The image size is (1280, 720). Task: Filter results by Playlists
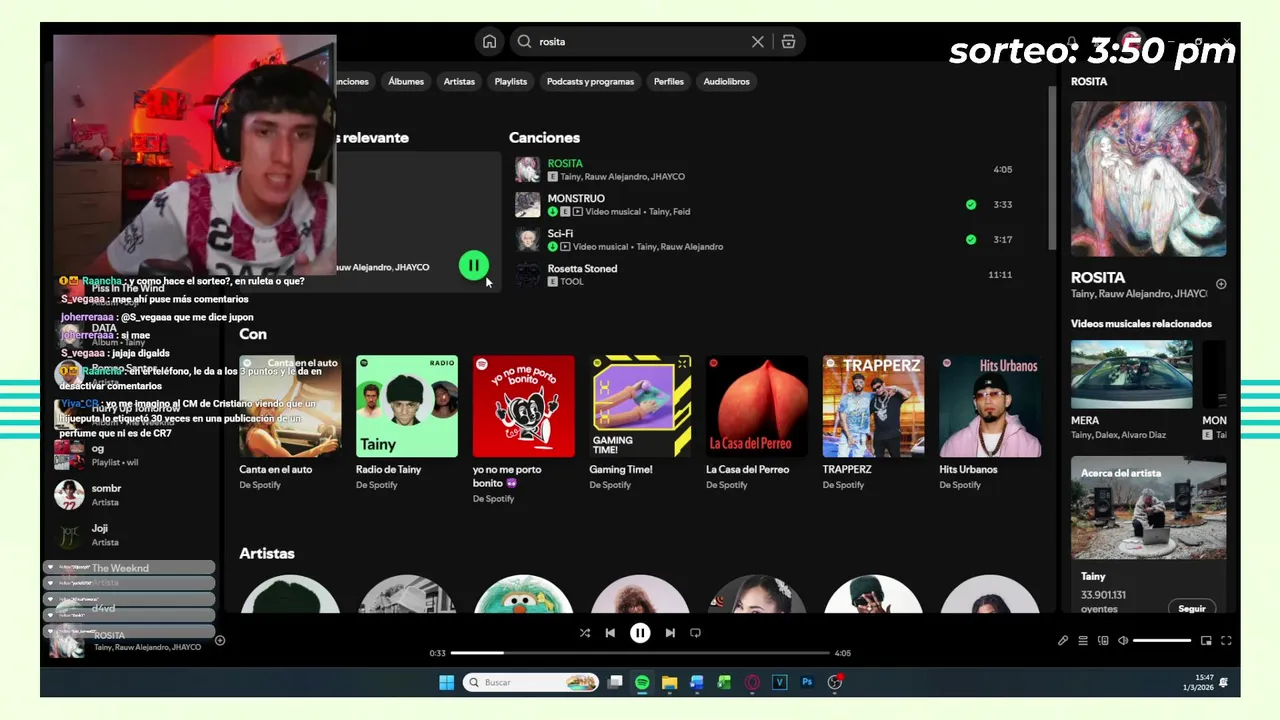510,82
